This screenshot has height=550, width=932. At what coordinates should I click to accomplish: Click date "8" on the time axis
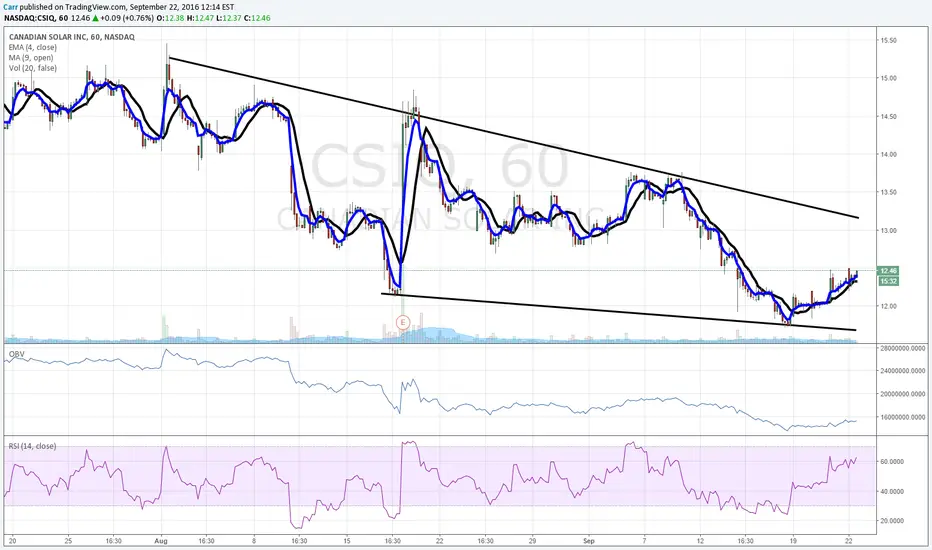[x=254, y=541]
